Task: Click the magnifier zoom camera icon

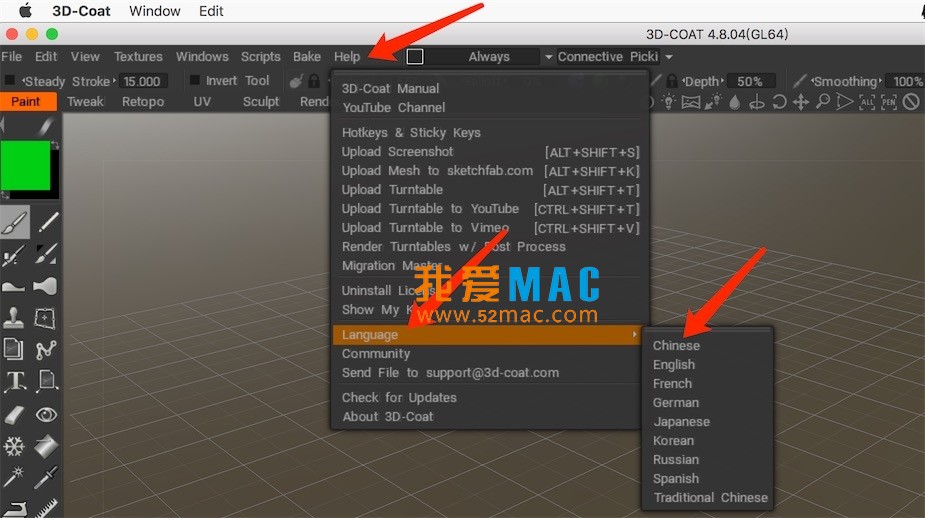Action: point(822,102)
